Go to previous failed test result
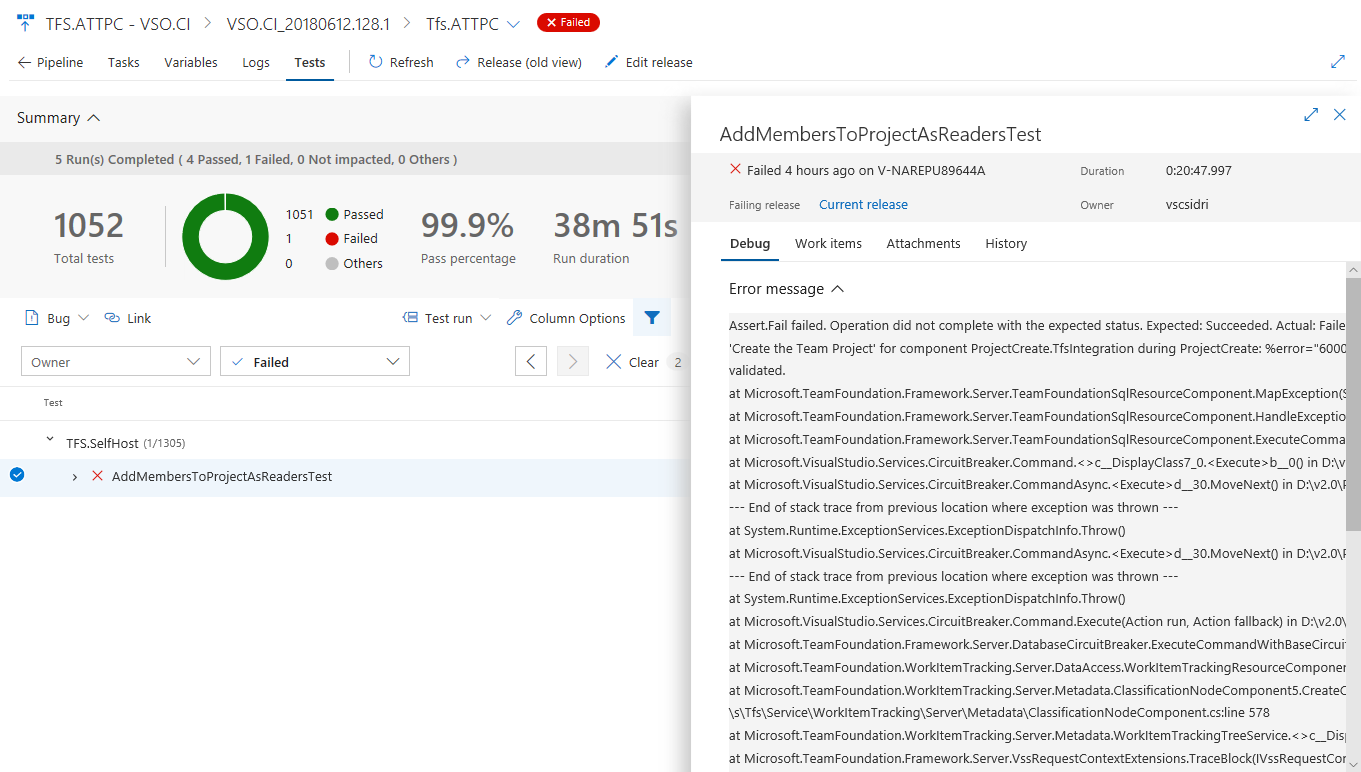 531,362
